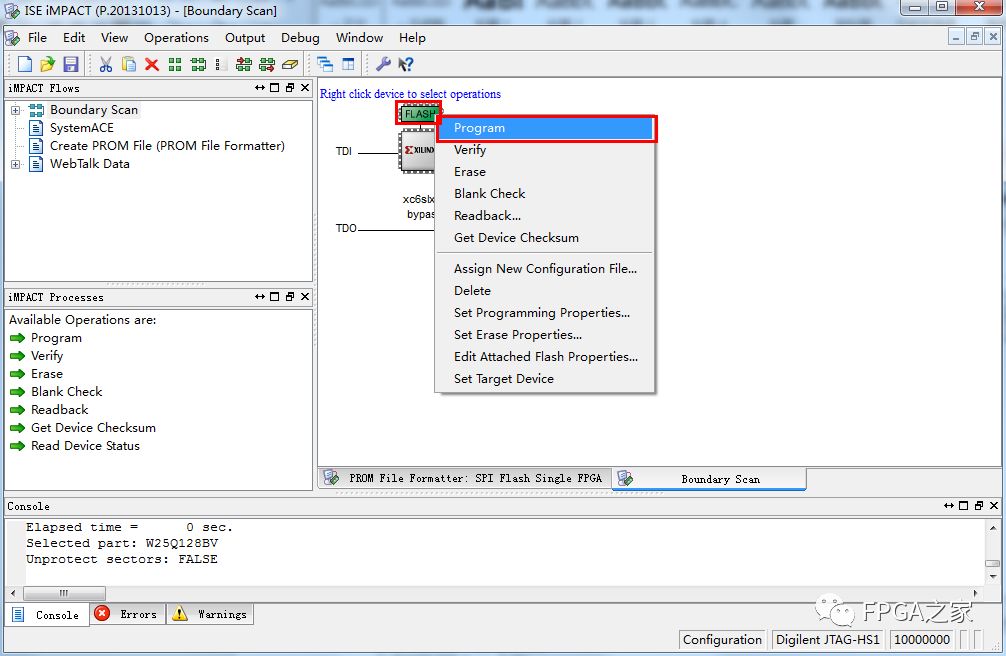Open the Operations menu

click(x=176, y=38)
